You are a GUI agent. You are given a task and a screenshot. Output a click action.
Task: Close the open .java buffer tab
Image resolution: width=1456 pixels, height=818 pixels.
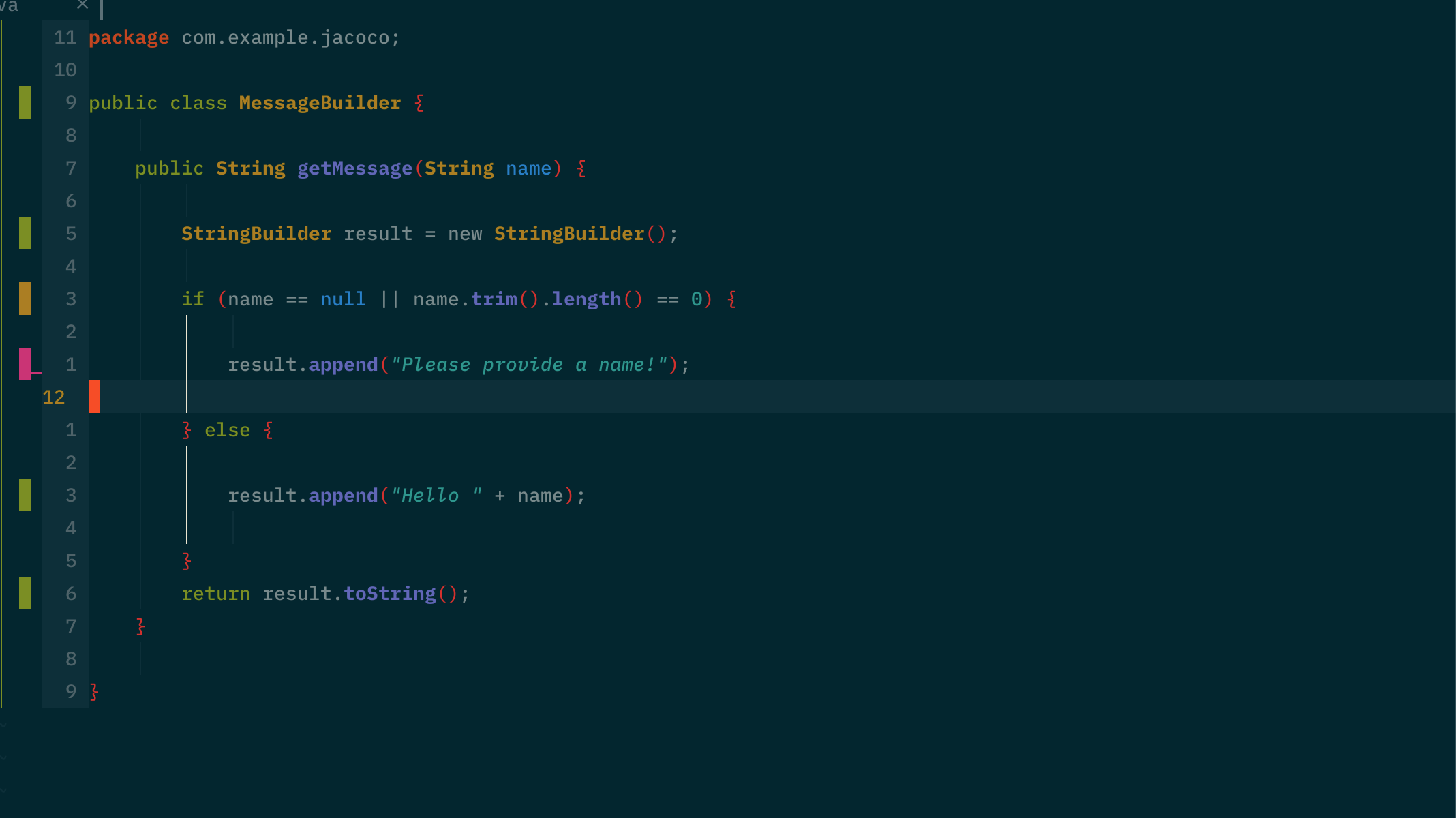pos(82,5)
